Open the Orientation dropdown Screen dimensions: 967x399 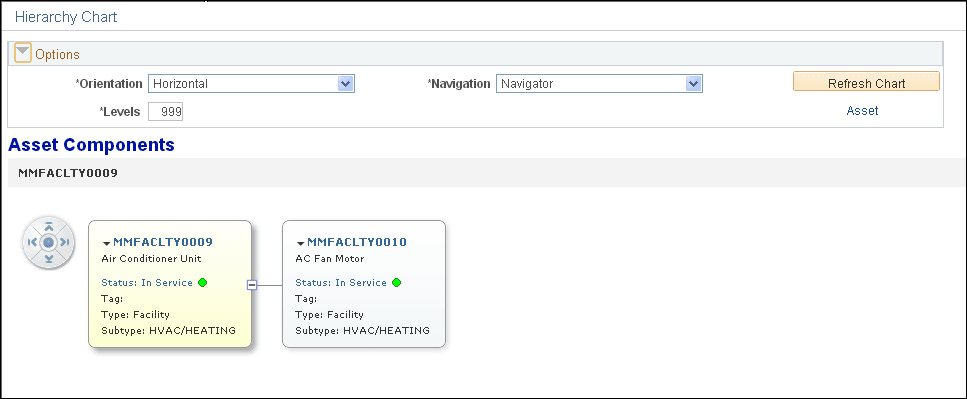(x=251, y=84)
